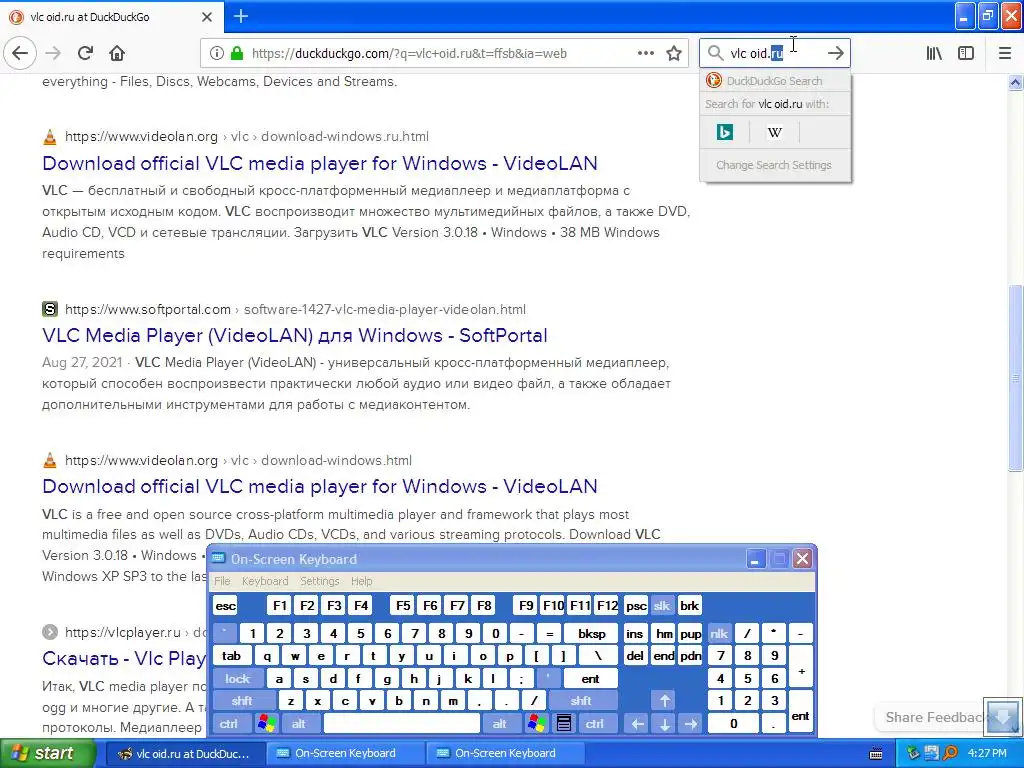Toggle the left shft key

[x=242, y=701]
